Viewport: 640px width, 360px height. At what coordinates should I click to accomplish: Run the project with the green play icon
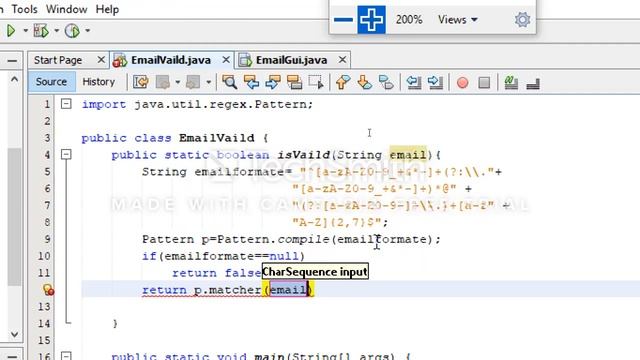[11, 31]
